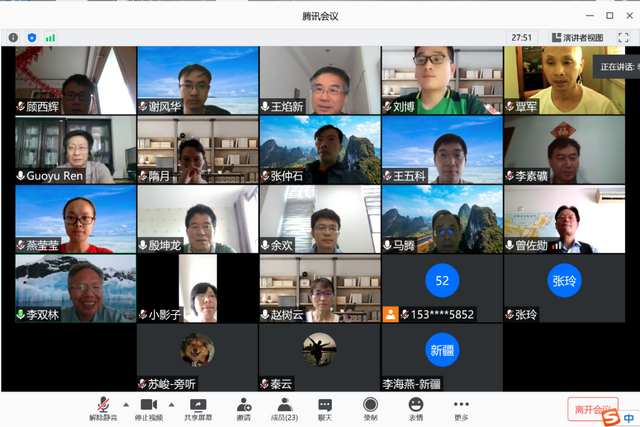Show participants list 成员(23)
The height and width of the screenshot is (427, 640).
pyautogui.click(x=284, y=408)
